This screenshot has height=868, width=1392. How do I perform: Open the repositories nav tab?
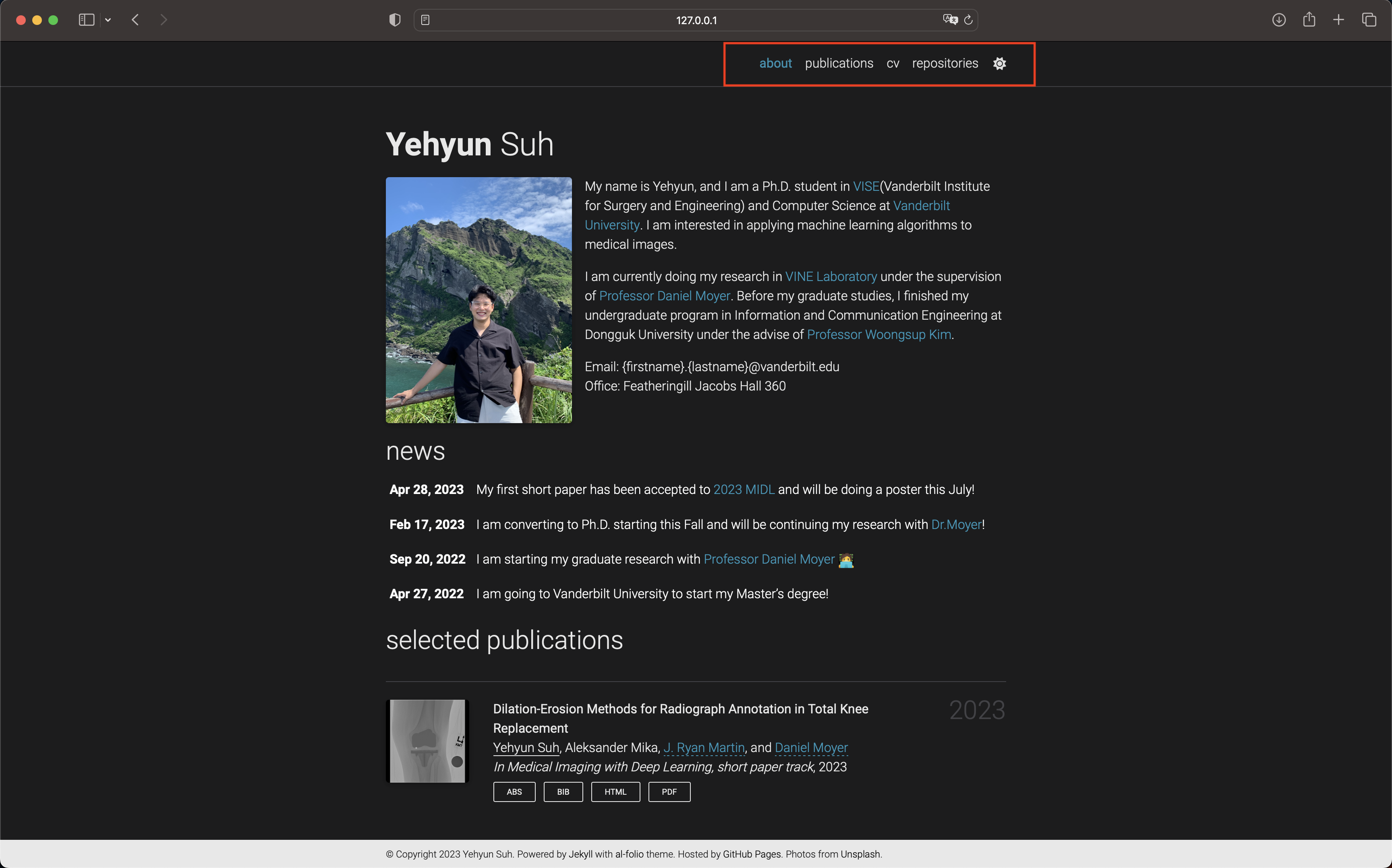(x=945, y=64)
